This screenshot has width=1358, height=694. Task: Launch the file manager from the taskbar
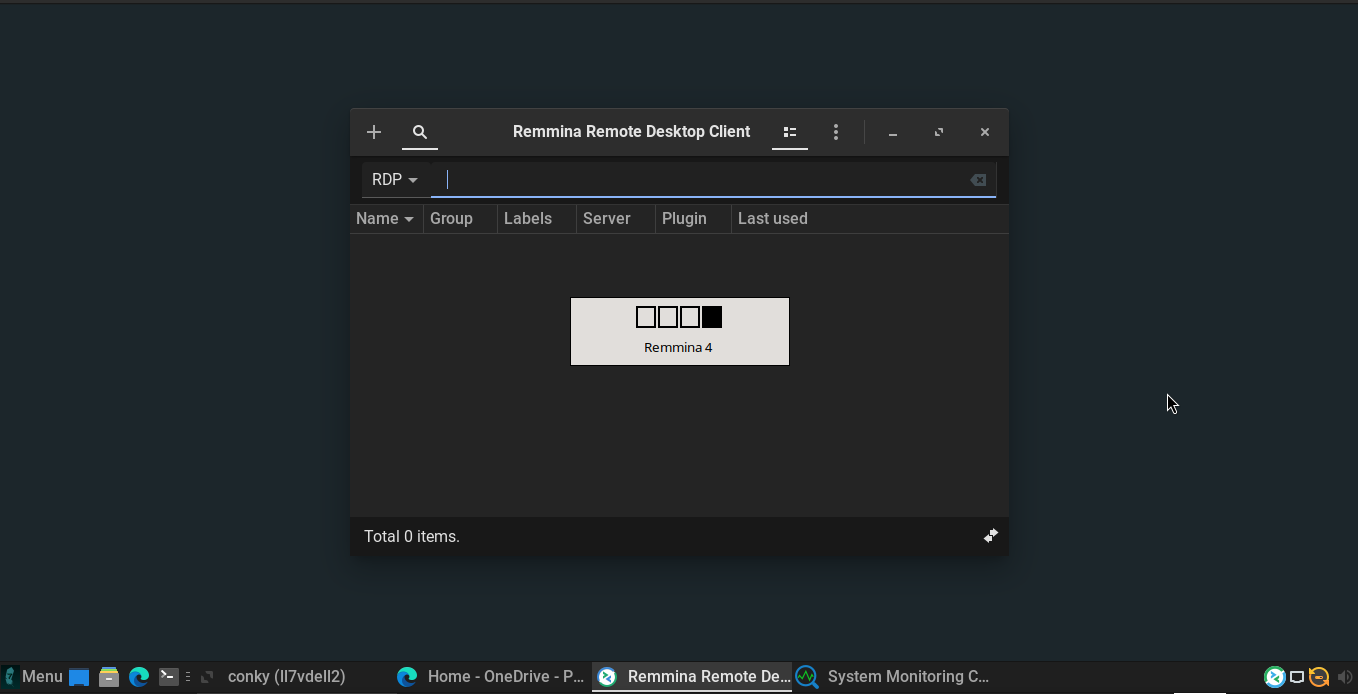[x=109, y=677]
